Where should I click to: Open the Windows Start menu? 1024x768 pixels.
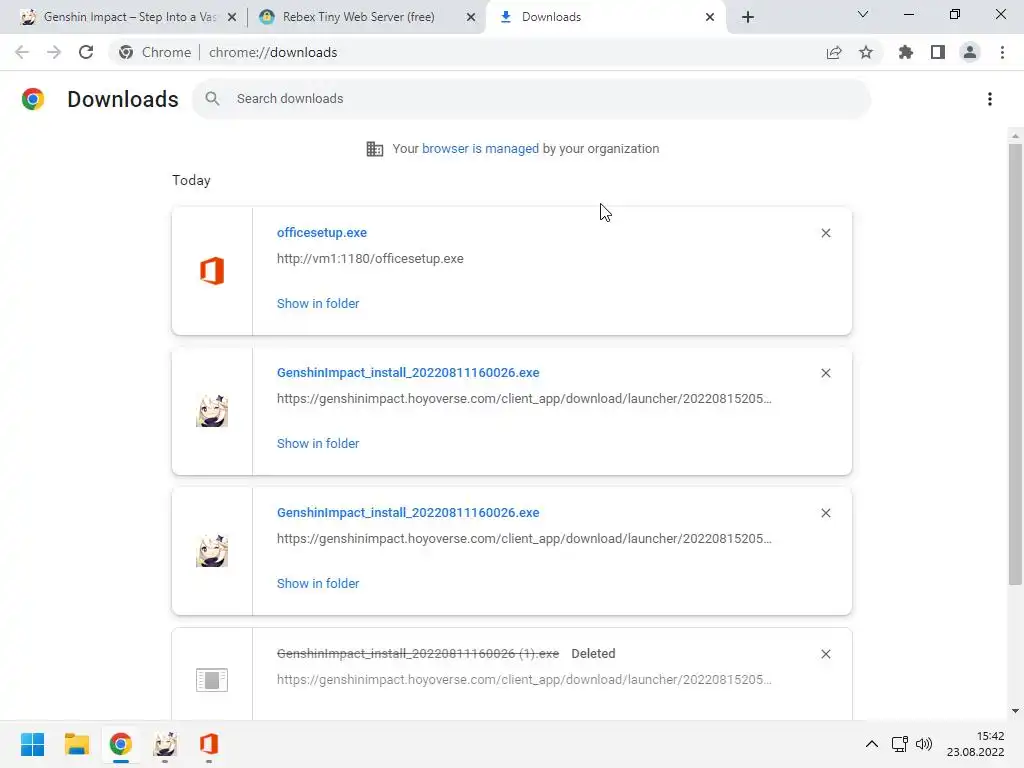[x=33, y=744]
